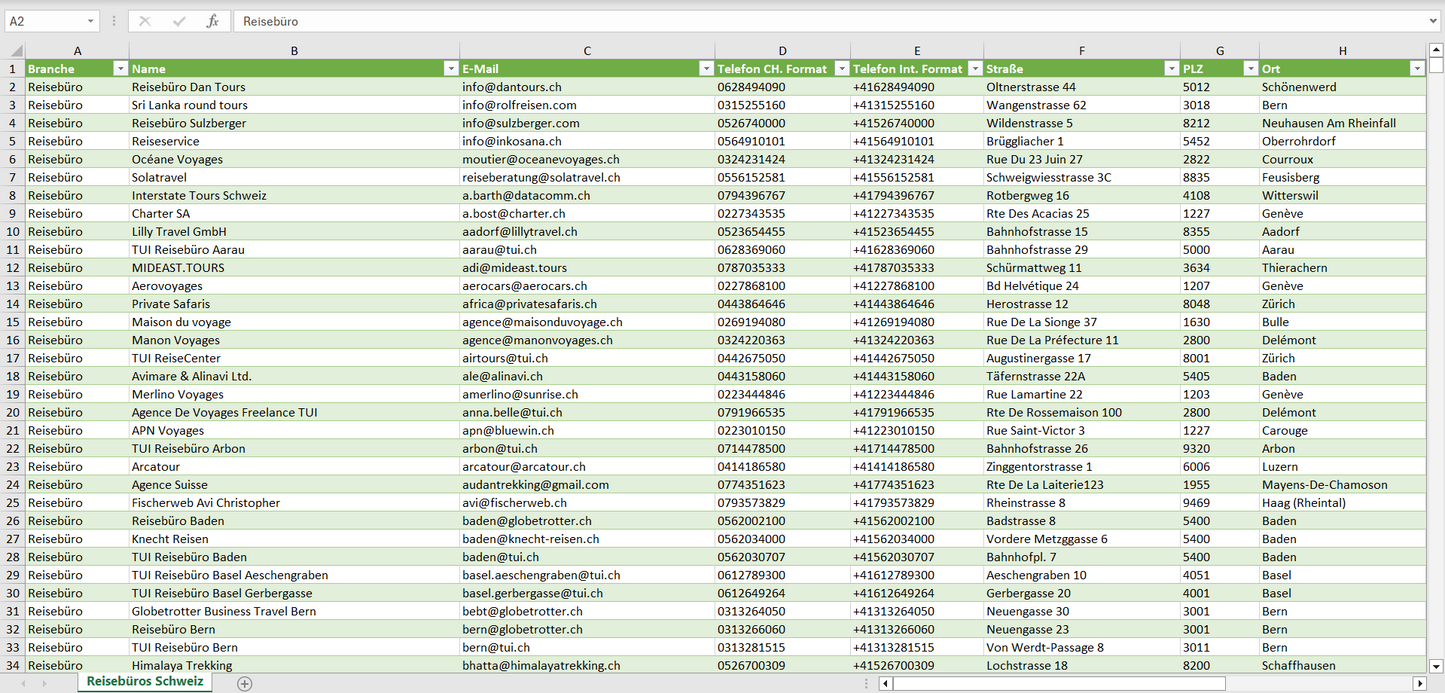The image size is (1445, 693).
Task: Click the Enter checkmark in formula bar
Action: [x=179, y=21]
